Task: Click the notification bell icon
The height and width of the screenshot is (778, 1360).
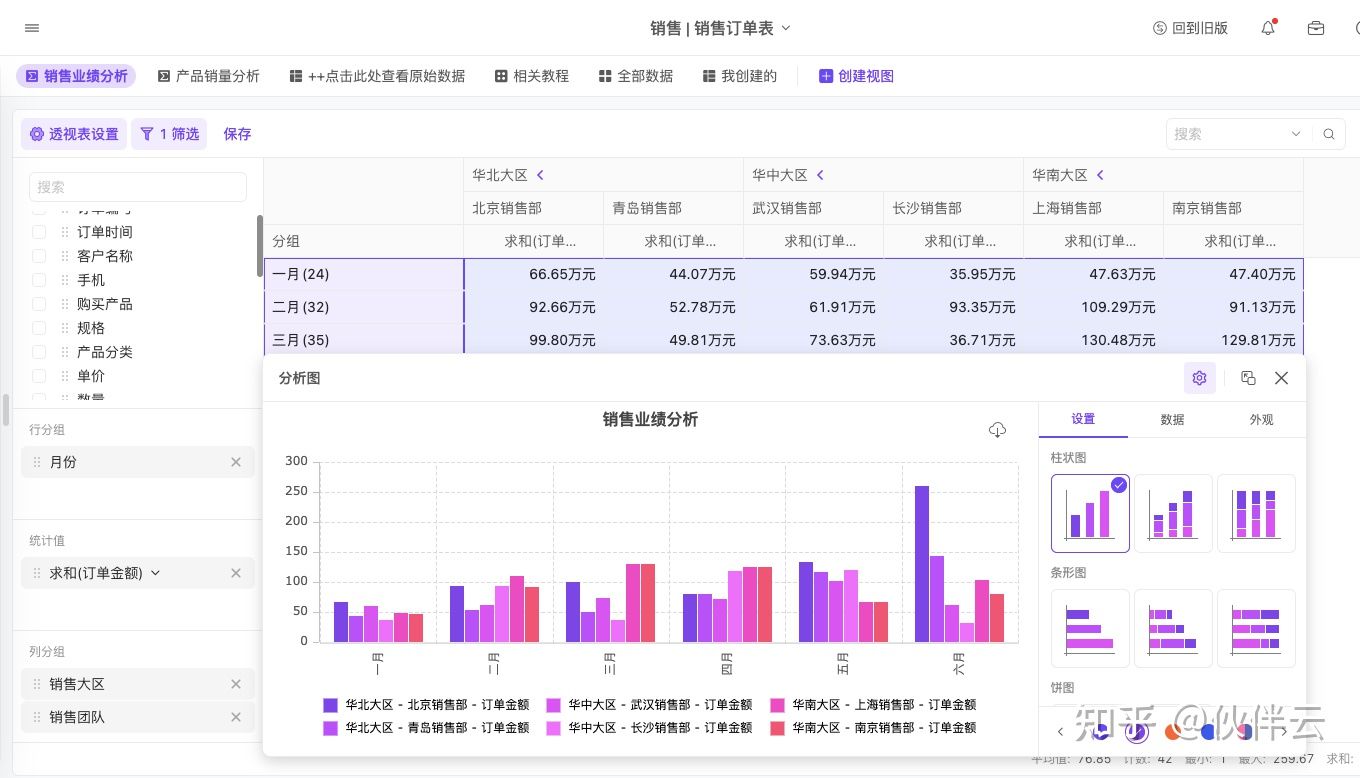Action: [1268, 28]
